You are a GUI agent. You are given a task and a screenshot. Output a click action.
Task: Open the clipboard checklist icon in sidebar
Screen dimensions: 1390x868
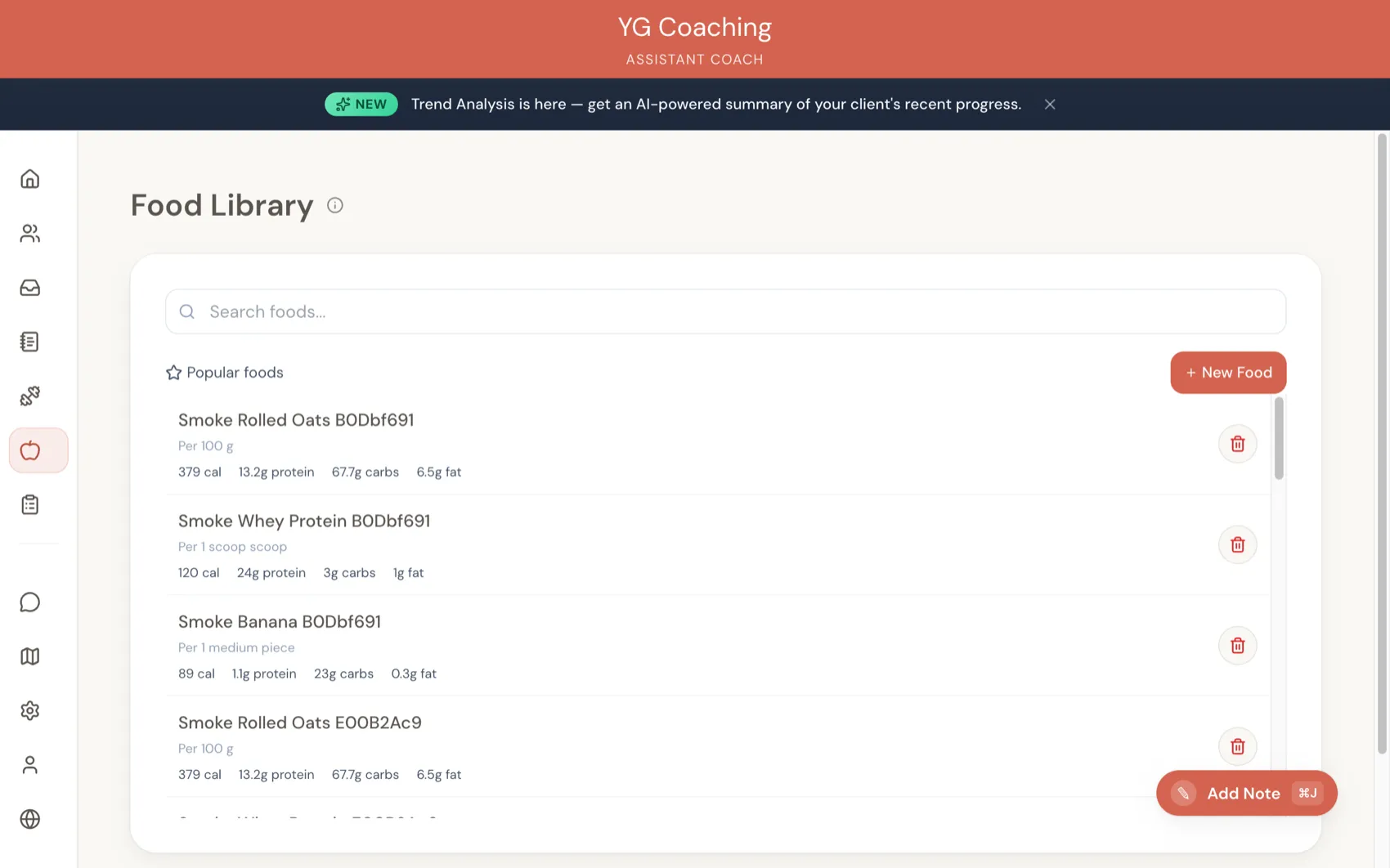point(30,505)
